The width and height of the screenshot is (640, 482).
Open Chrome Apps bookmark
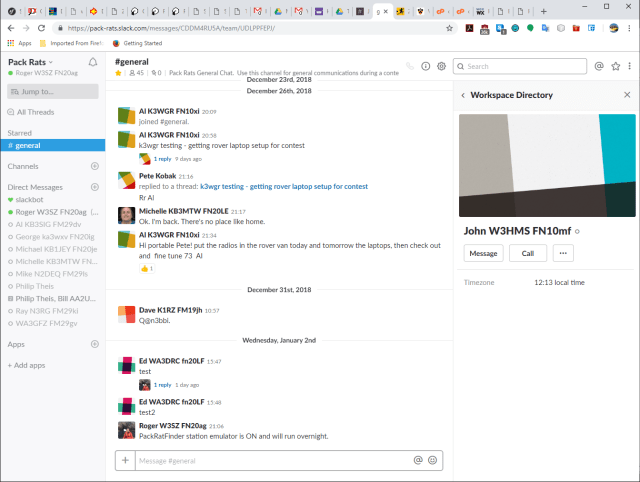coord(20,43)
